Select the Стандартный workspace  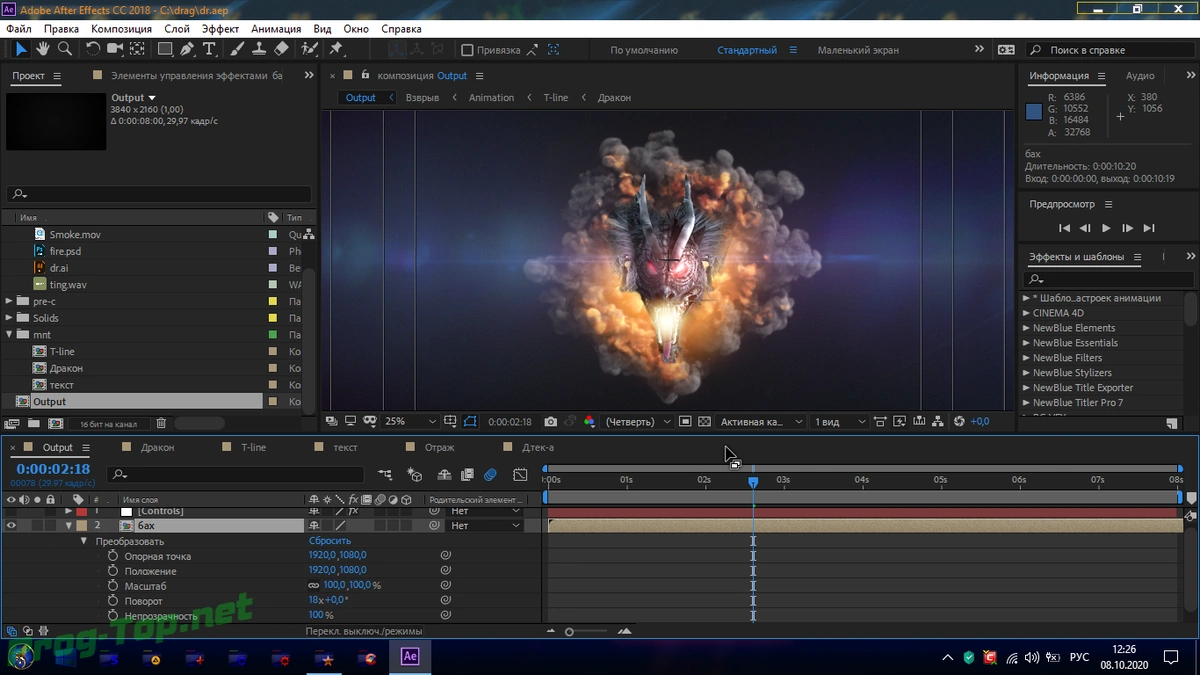tap(747, 50)
